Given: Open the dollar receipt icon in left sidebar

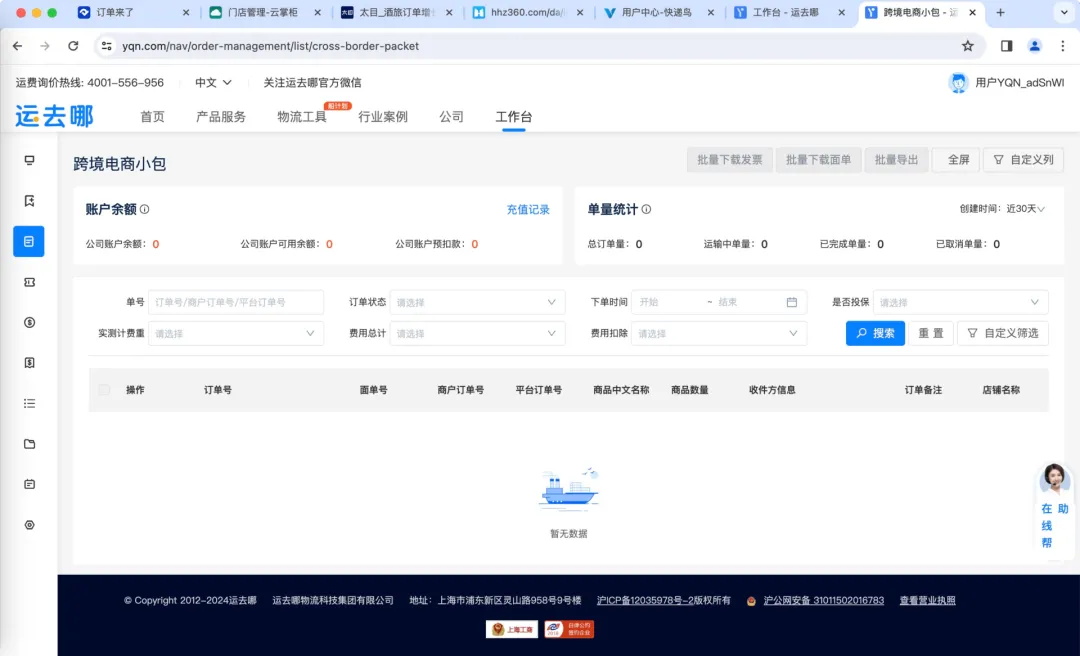Looking at the screenshot, I should [29, 362].
